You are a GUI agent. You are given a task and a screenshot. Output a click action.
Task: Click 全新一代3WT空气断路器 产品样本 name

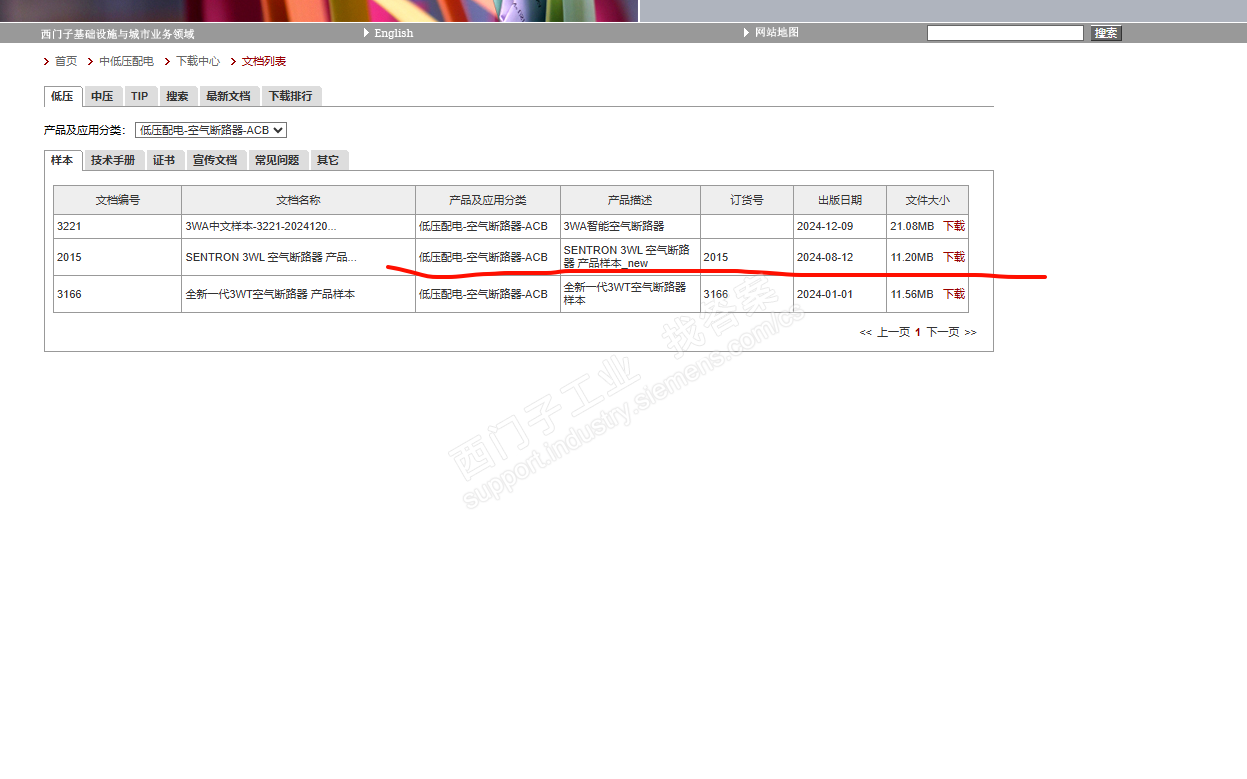[270, 294]
